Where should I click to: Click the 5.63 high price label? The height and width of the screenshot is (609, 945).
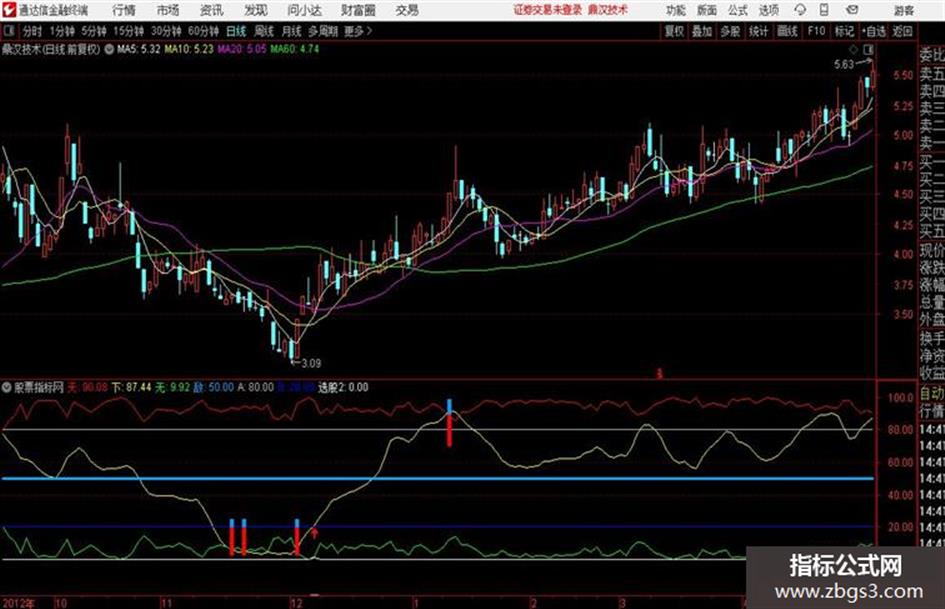tap(844, 64)
